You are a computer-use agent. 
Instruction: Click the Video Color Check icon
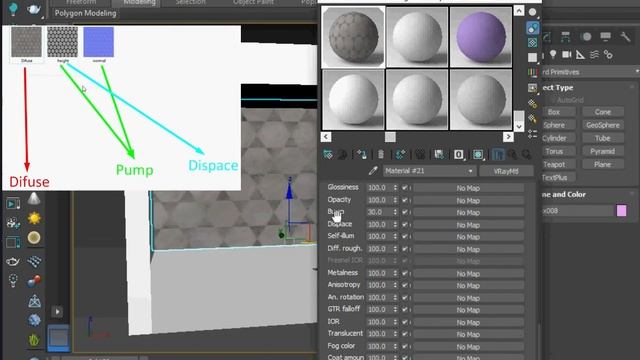[532, 73]
